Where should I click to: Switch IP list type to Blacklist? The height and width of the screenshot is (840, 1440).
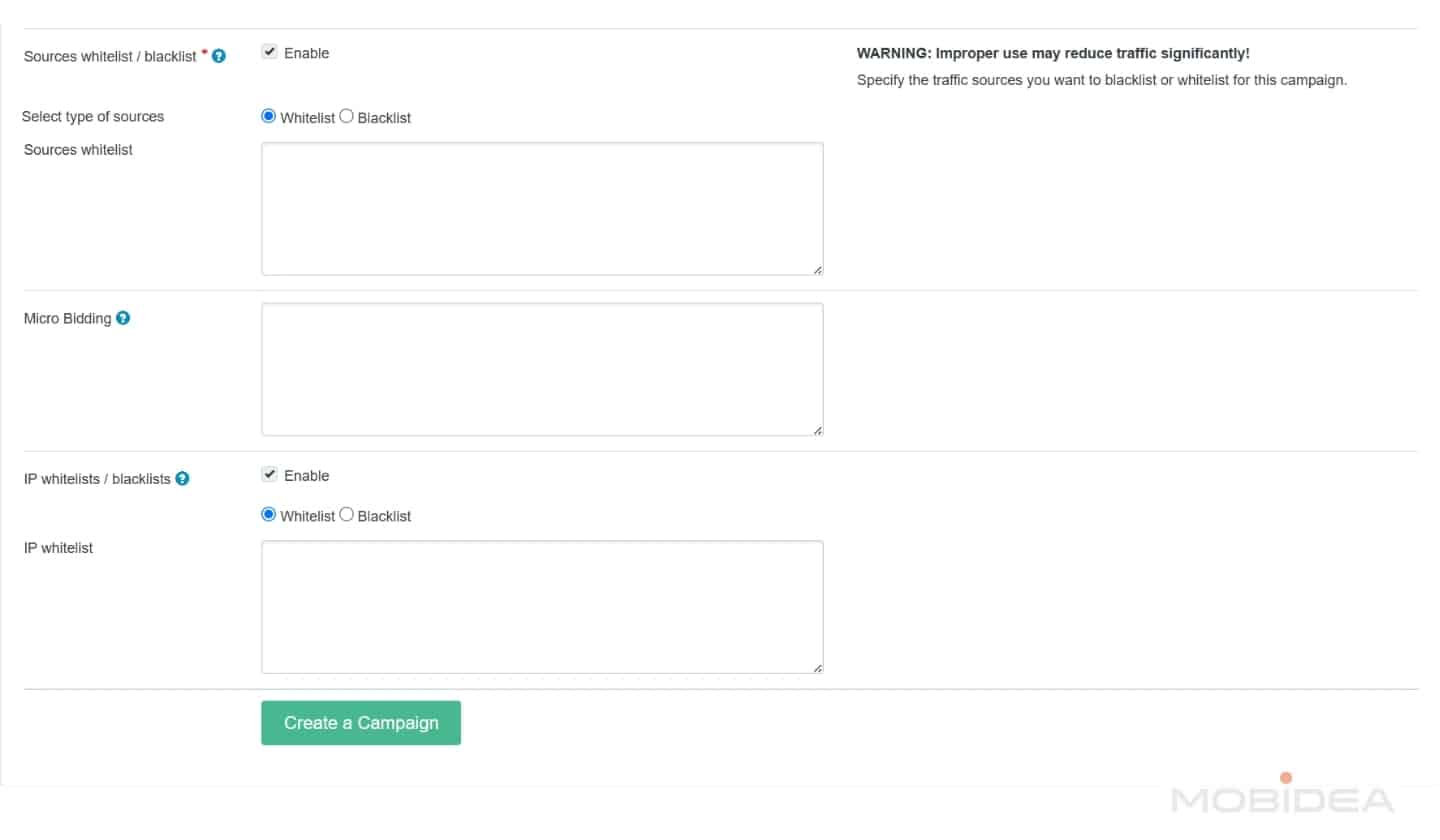tap(346, 515)
